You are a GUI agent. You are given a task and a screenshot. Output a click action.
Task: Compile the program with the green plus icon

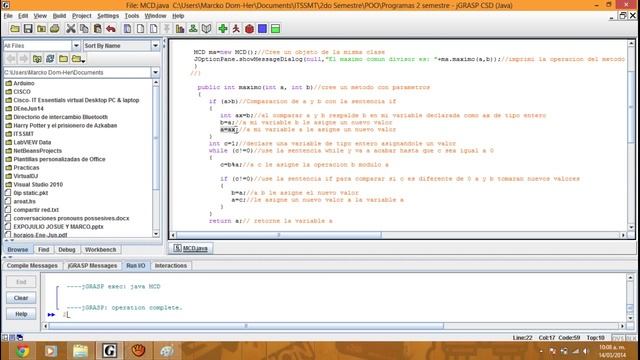click(223, 29)
